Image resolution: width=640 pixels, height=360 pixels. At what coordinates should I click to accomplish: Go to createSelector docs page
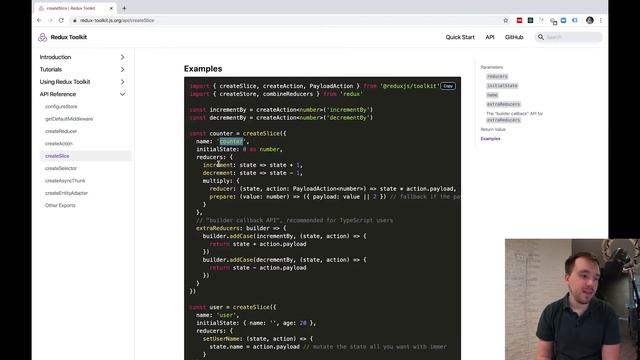click(61, 168)
